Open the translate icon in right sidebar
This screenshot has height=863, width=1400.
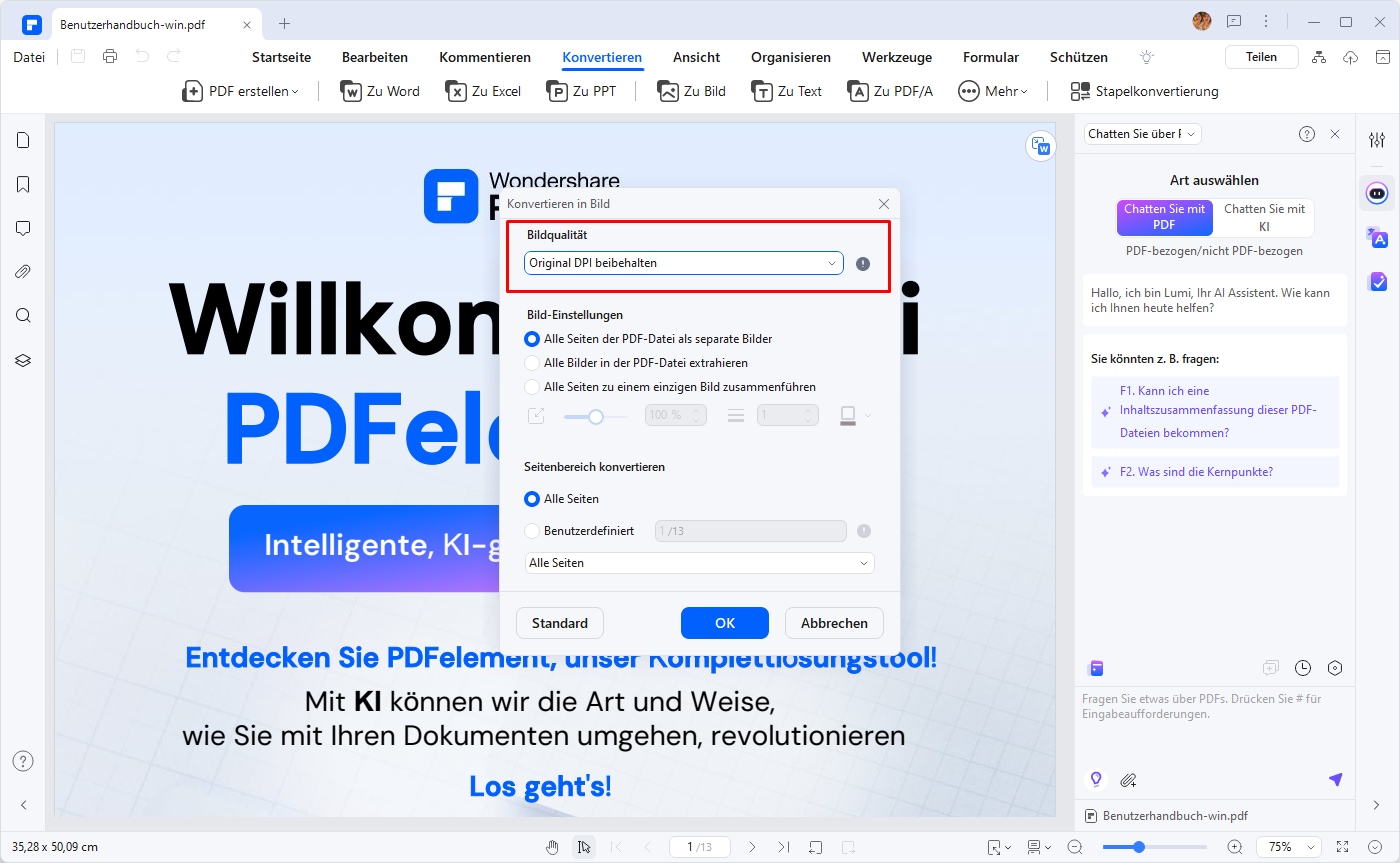point(1377,237)
